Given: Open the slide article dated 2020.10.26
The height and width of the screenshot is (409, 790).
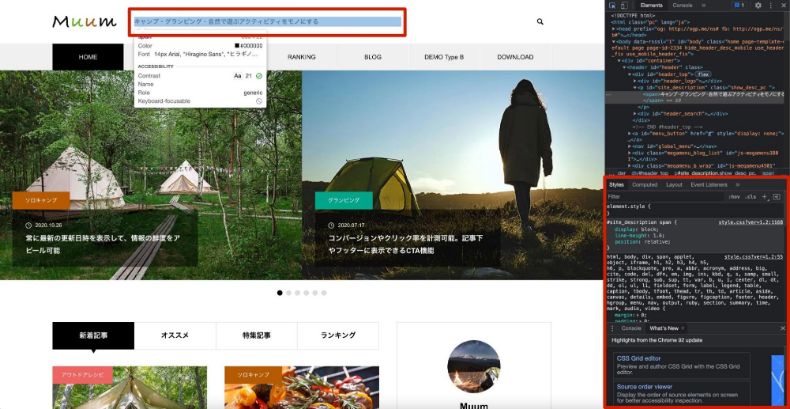Looking at the screenshot, I should (x=105, y=238).
